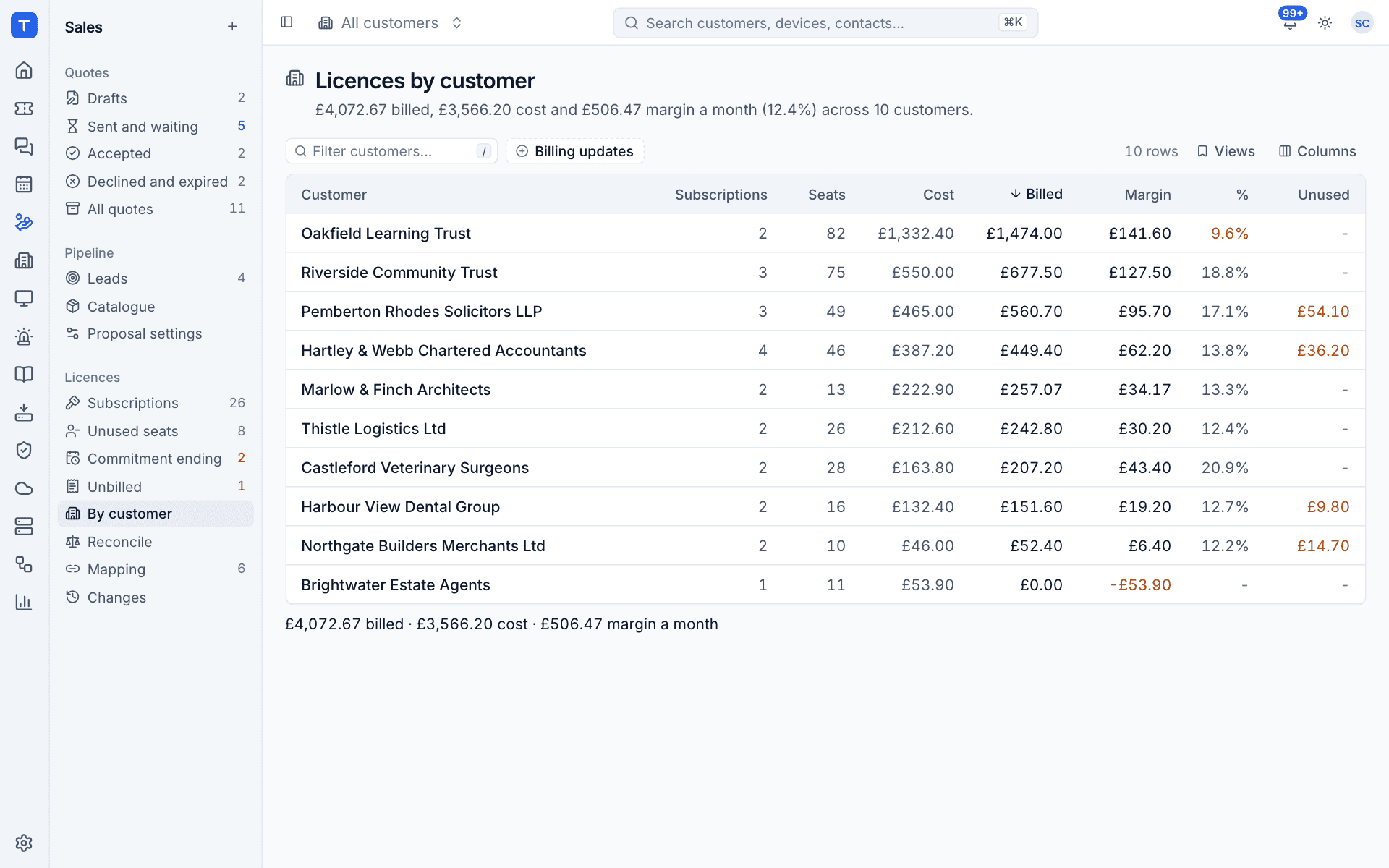Open the home icon in left rail

coord(24,70)
